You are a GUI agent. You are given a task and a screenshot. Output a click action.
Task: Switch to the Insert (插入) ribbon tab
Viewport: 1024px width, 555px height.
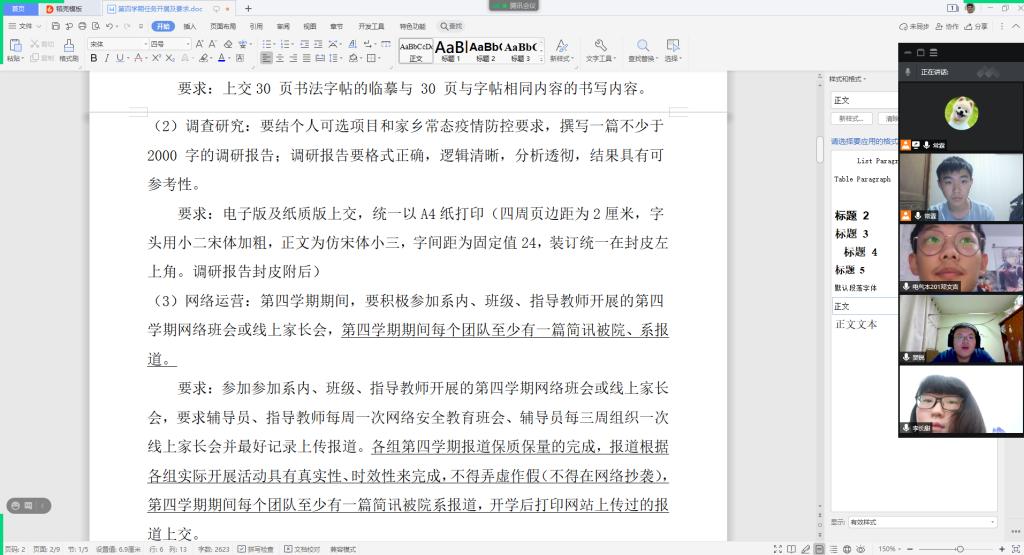[x=190, y=26]
